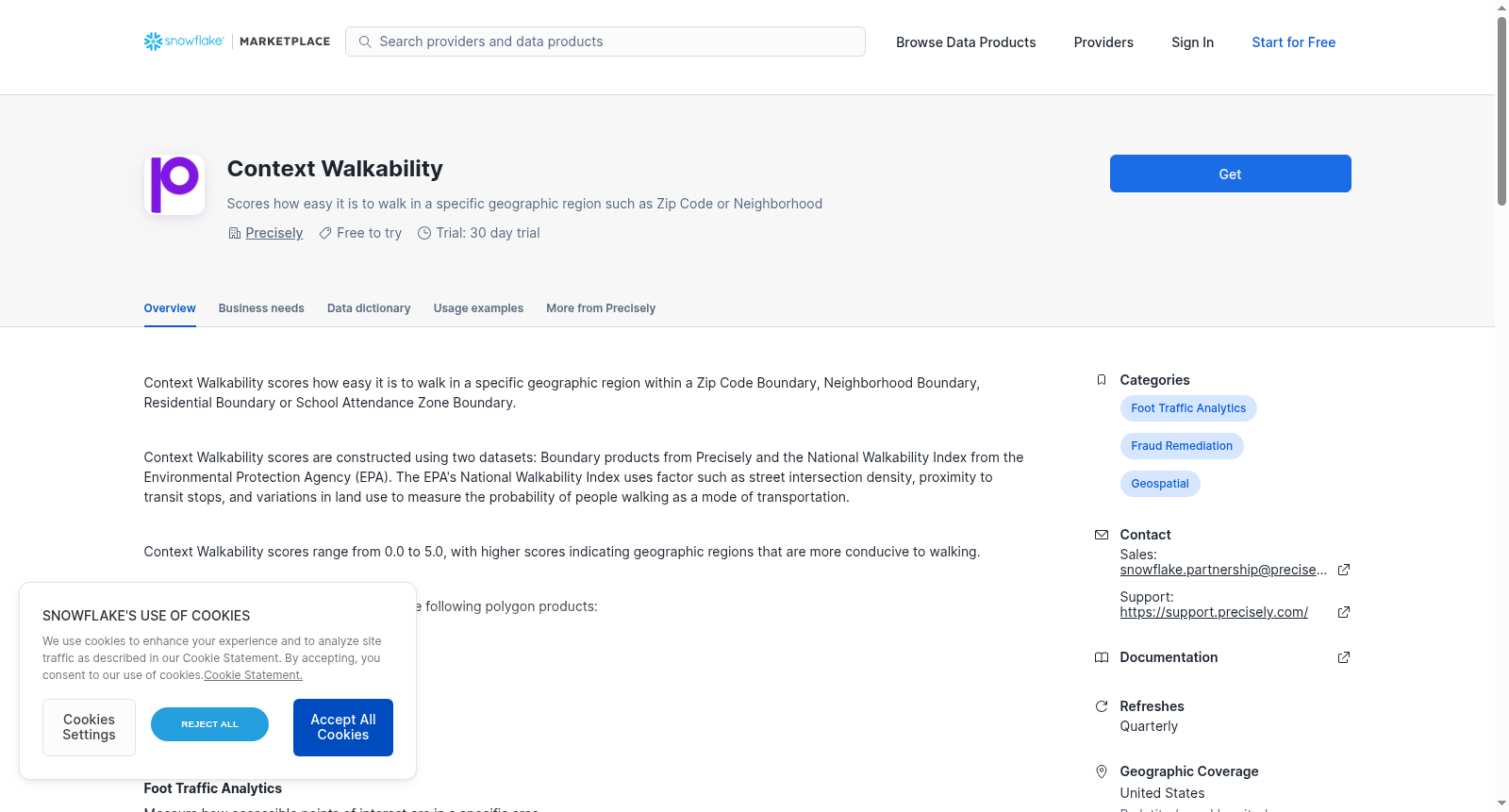Click the Trial: 30 day trial text
The image size is (1509, 812).
pos(488,233)
